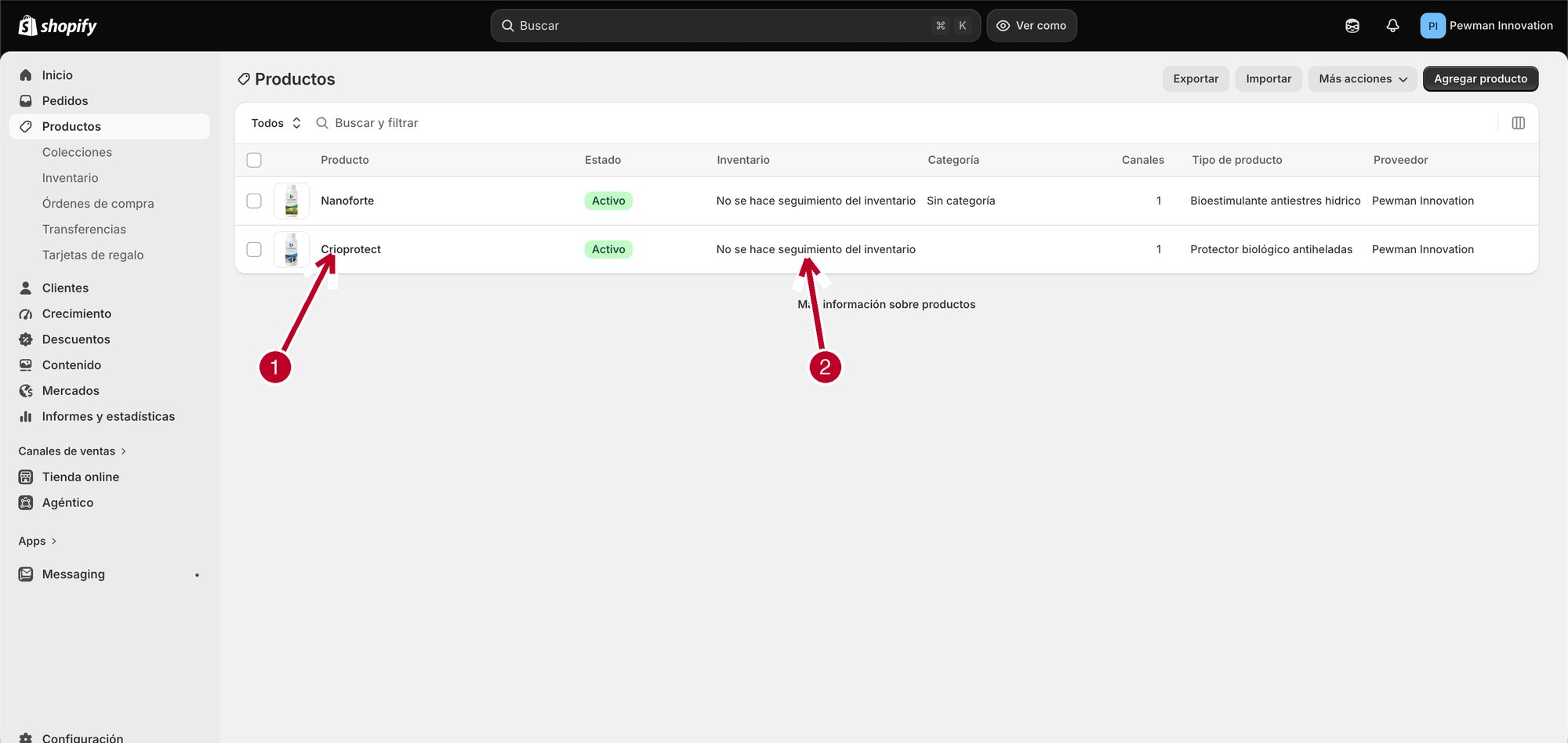Click the Inventario column header
The image size is (1568, 743).
pyautogui.click(x=742, y=160)
